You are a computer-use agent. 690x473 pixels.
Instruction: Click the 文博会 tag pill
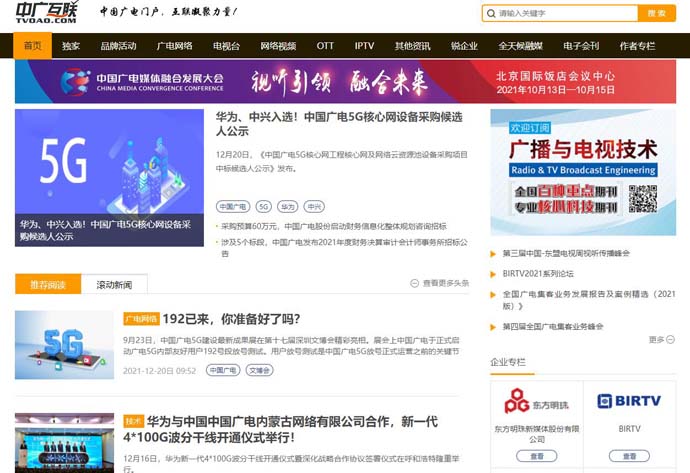click(259, 370)
